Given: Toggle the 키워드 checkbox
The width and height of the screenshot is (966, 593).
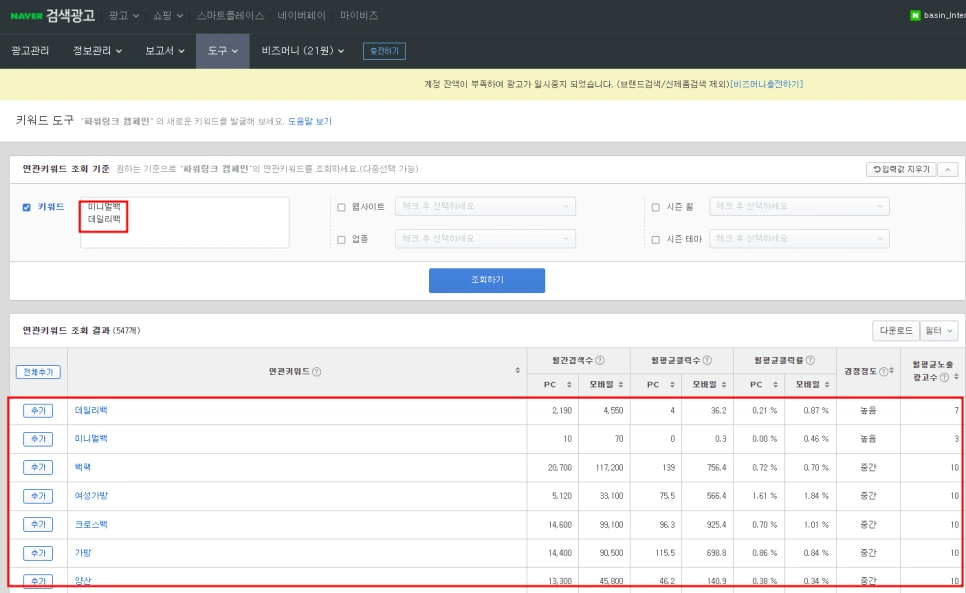Looking at the screenshot, I should 26,208.
